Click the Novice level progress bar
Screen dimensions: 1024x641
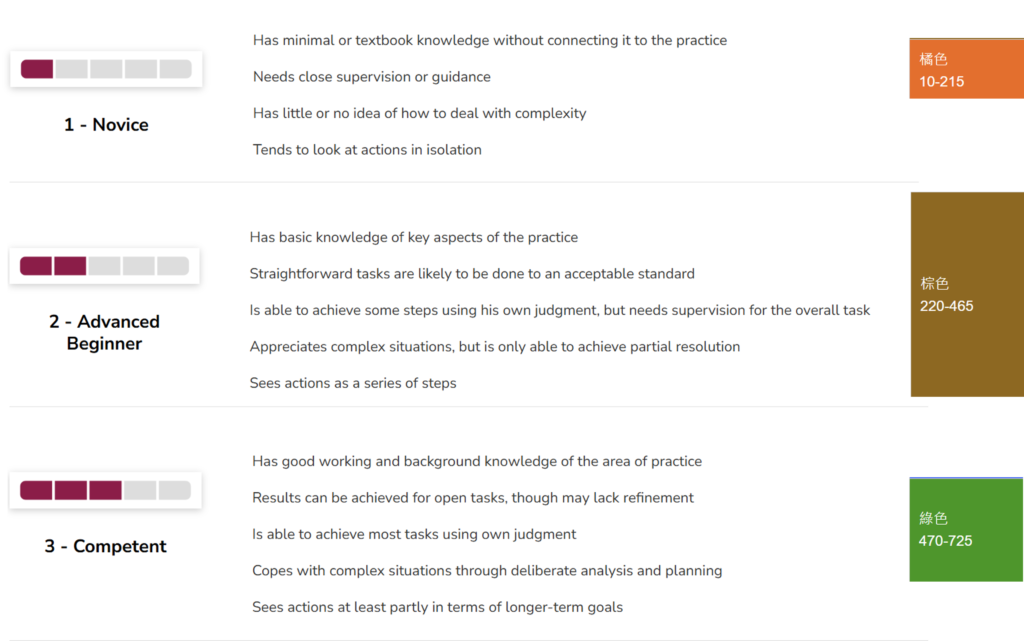[106, 69]
